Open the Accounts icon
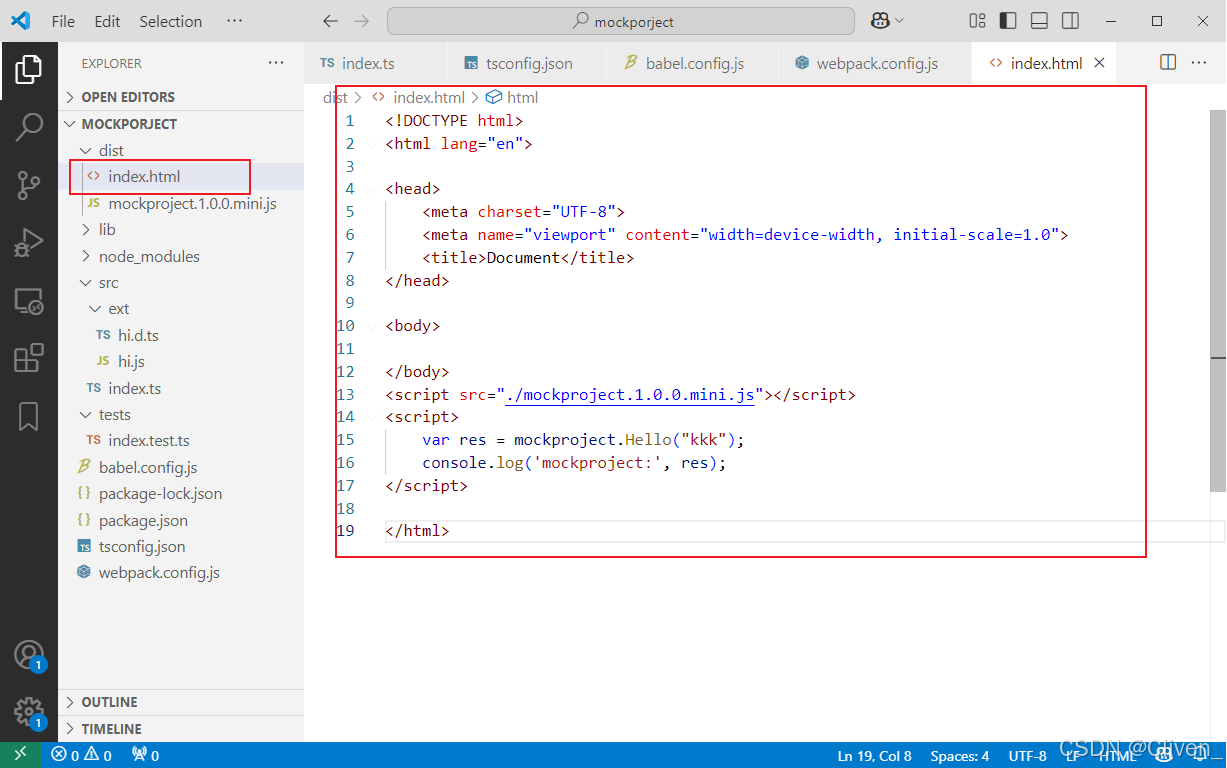1227x768 pixels. point(29,656)
